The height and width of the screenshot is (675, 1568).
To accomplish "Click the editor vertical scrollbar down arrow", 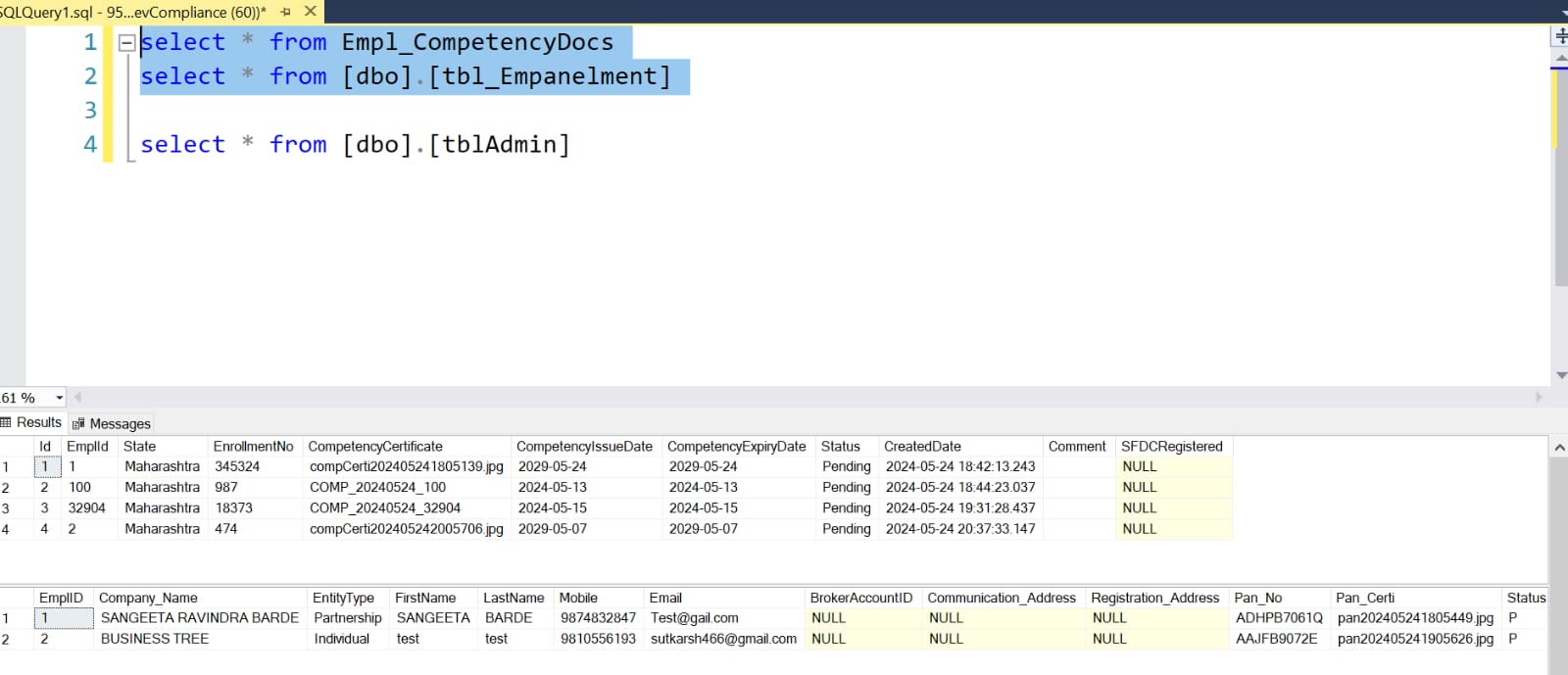I will click(1560, 375).
